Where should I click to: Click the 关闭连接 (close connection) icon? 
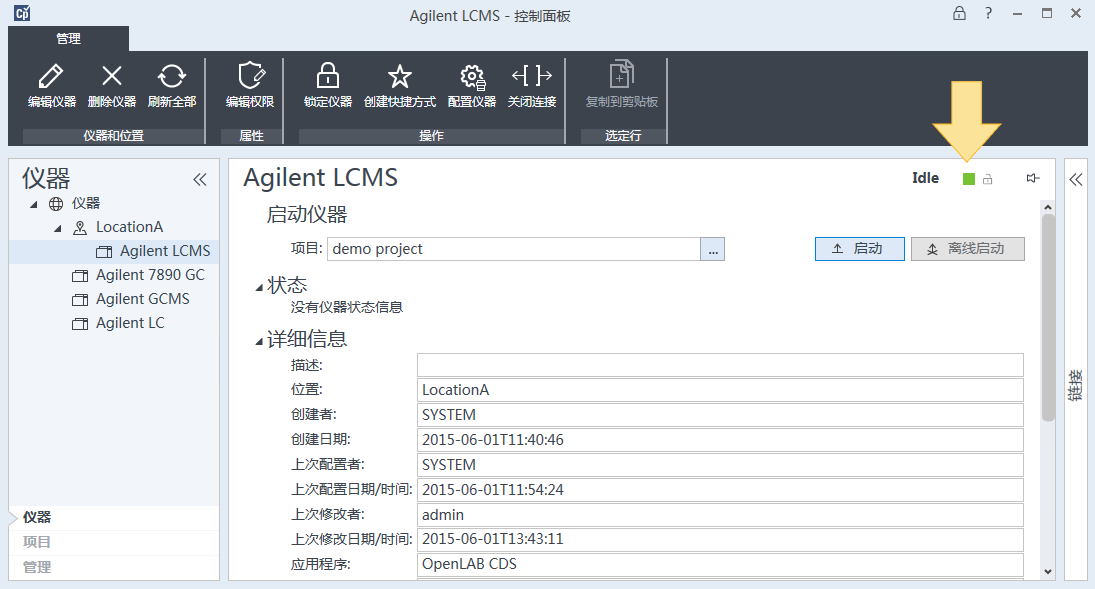(x=531, y=75)
